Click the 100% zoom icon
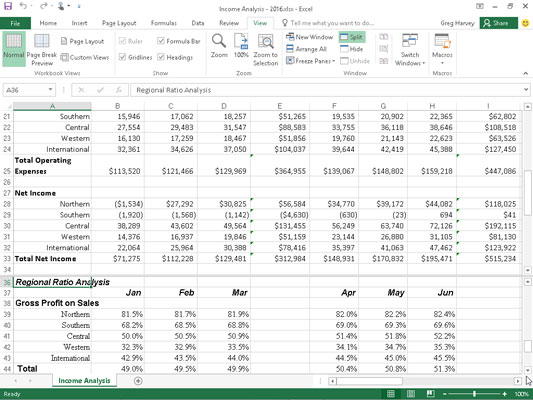 241,41
